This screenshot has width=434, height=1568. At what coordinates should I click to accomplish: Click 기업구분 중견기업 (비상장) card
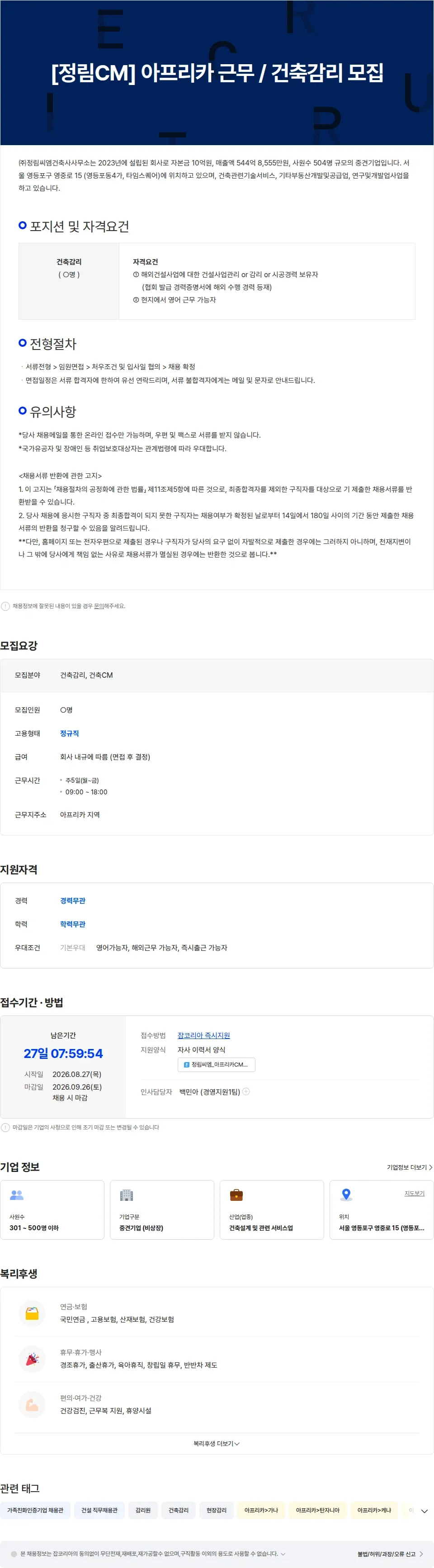pyautogui.click(x=162, y=1209)
